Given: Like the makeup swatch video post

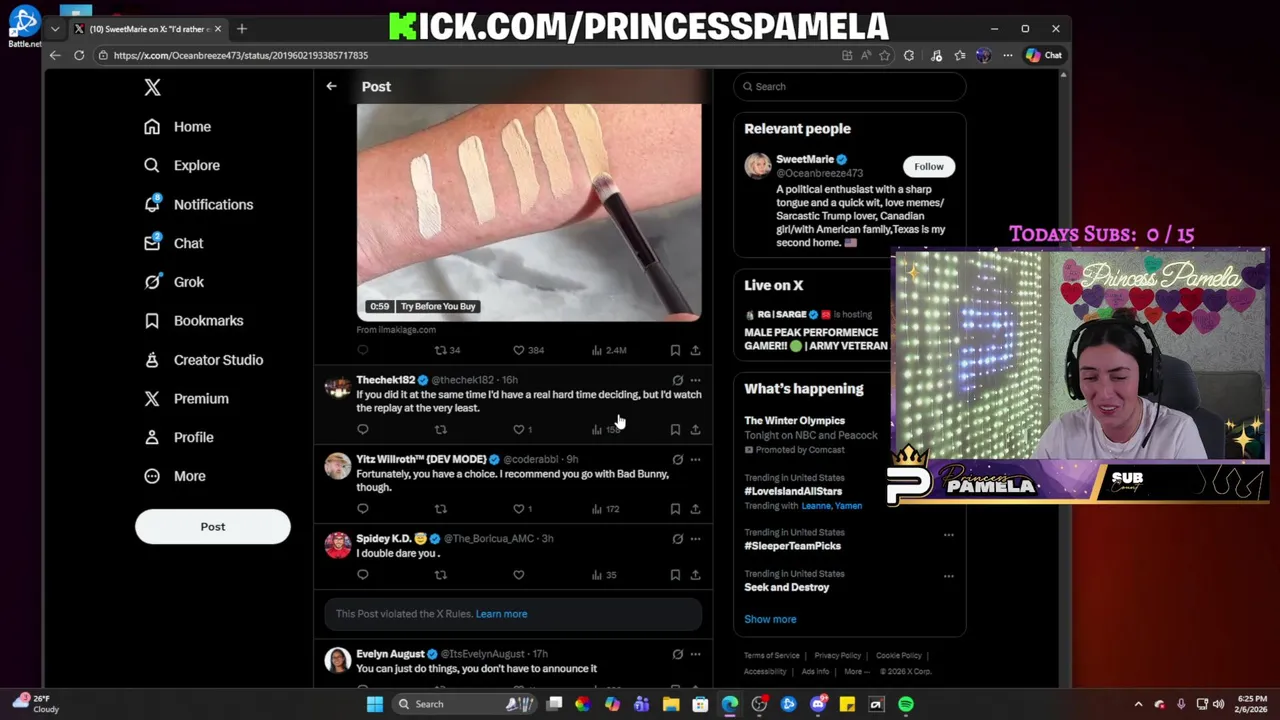Looking at the screenshot, I should tap(518, 350).
